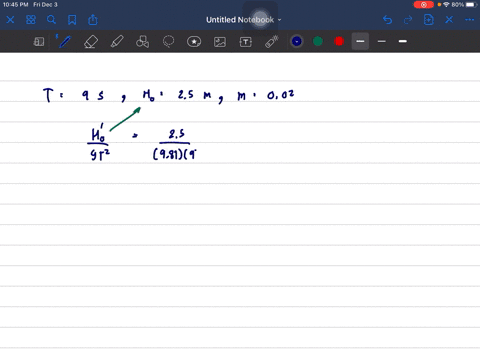Screen dimensions: 480x360
Task: Open the search tool
Action: (x=51, y=20)
